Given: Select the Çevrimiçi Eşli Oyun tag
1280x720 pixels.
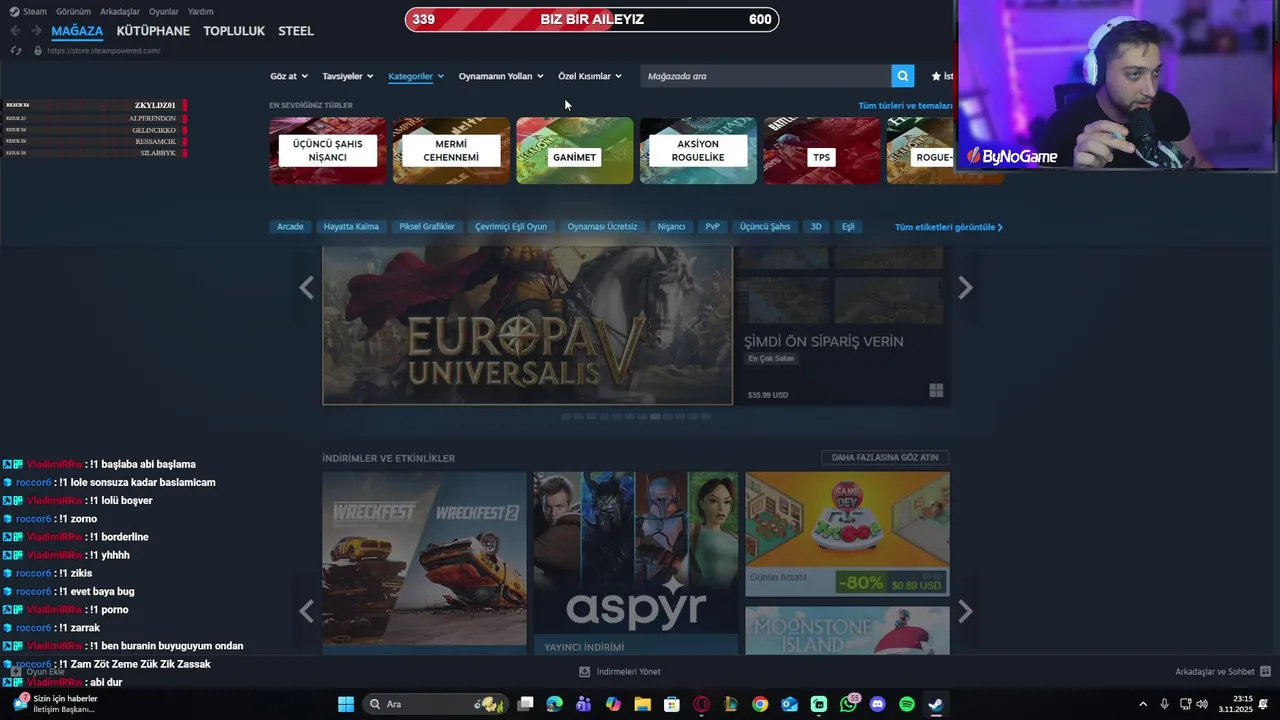Looking at the screenshot, I should [x=511, y=227].
